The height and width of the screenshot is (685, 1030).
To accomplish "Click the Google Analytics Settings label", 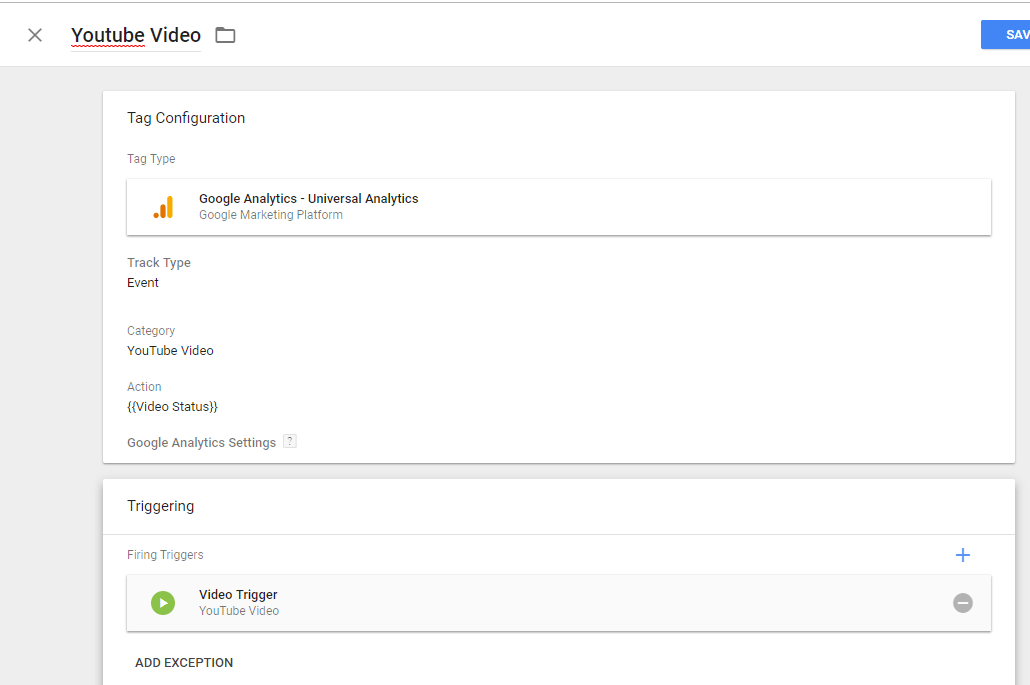I will [x=201, y=443].
